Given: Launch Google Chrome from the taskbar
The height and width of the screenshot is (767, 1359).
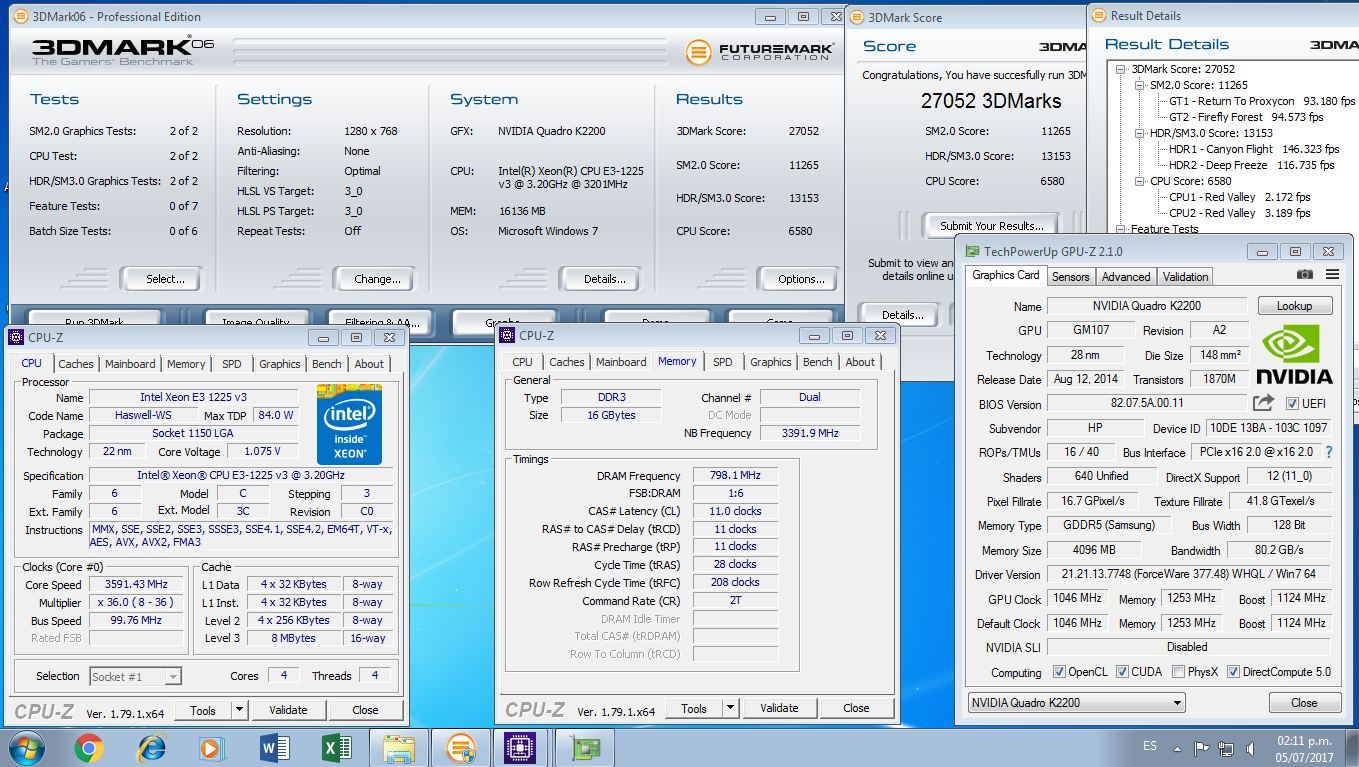Looking at the screenshot, I should click(x=88, y=747).
